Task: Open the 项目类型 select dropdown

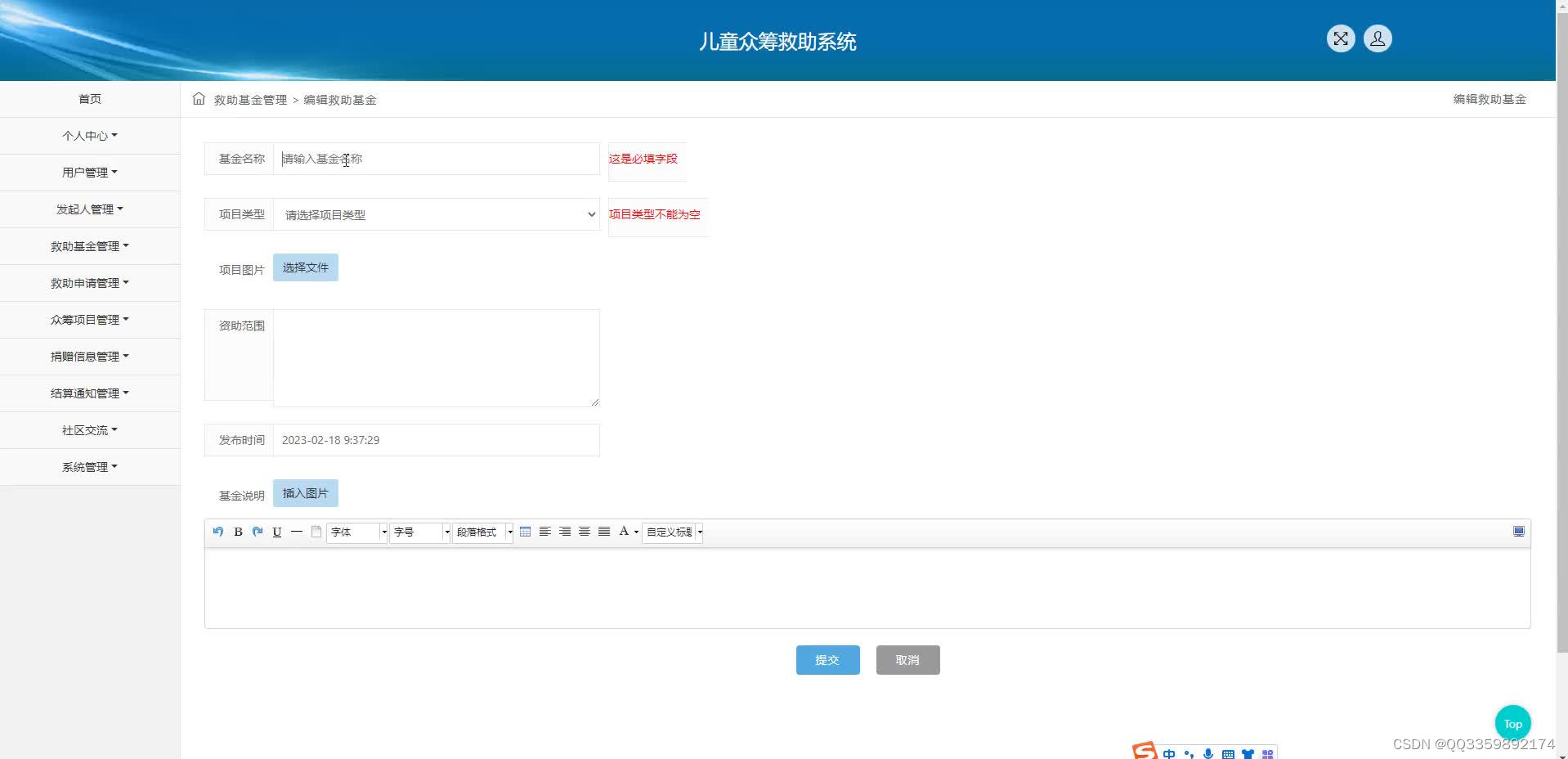Action: (437, 214)
